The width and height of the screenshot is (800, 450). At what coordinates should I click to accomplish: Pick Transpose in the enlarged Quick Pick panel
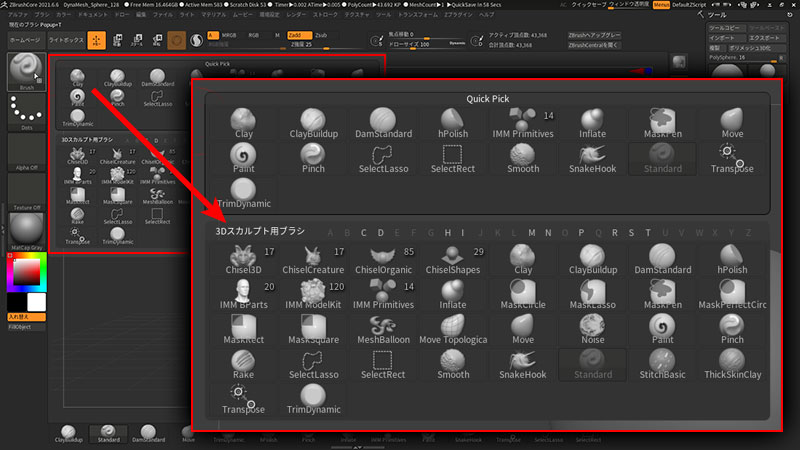(732, 159)
